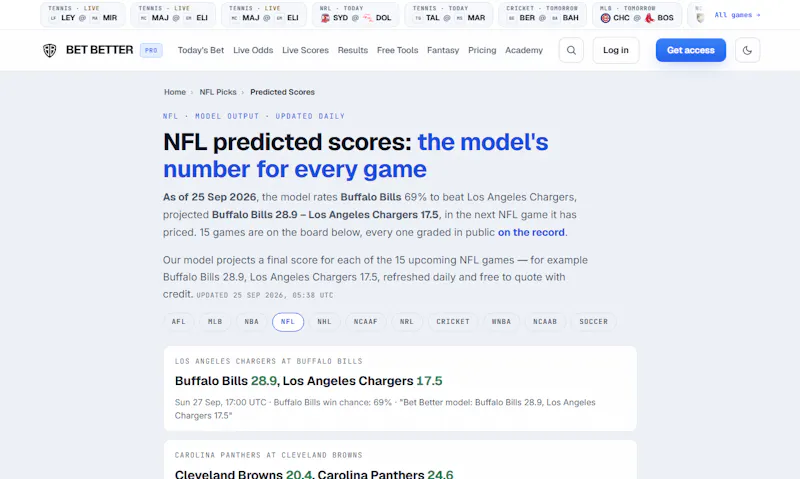The height and width of the screenshot is (479, 800).
Task: Click the Cleveland Browns 20.4 score heading
Action: tap(314, 474)
